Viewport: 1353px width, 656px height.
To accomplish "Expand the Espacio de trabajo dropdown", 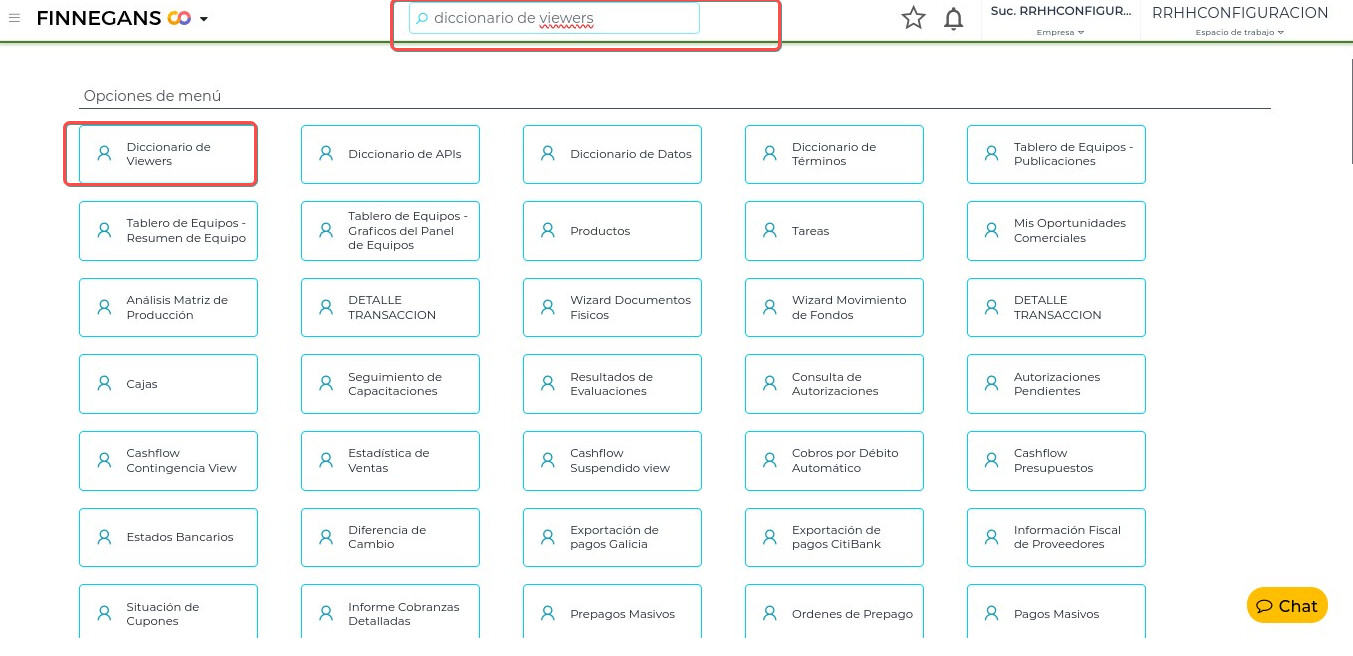I will coord(1240,33).
